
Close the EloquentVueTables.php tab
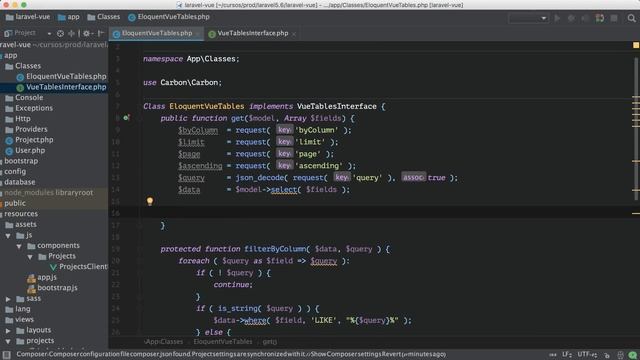pyautogui.click(x=198, y=34)
